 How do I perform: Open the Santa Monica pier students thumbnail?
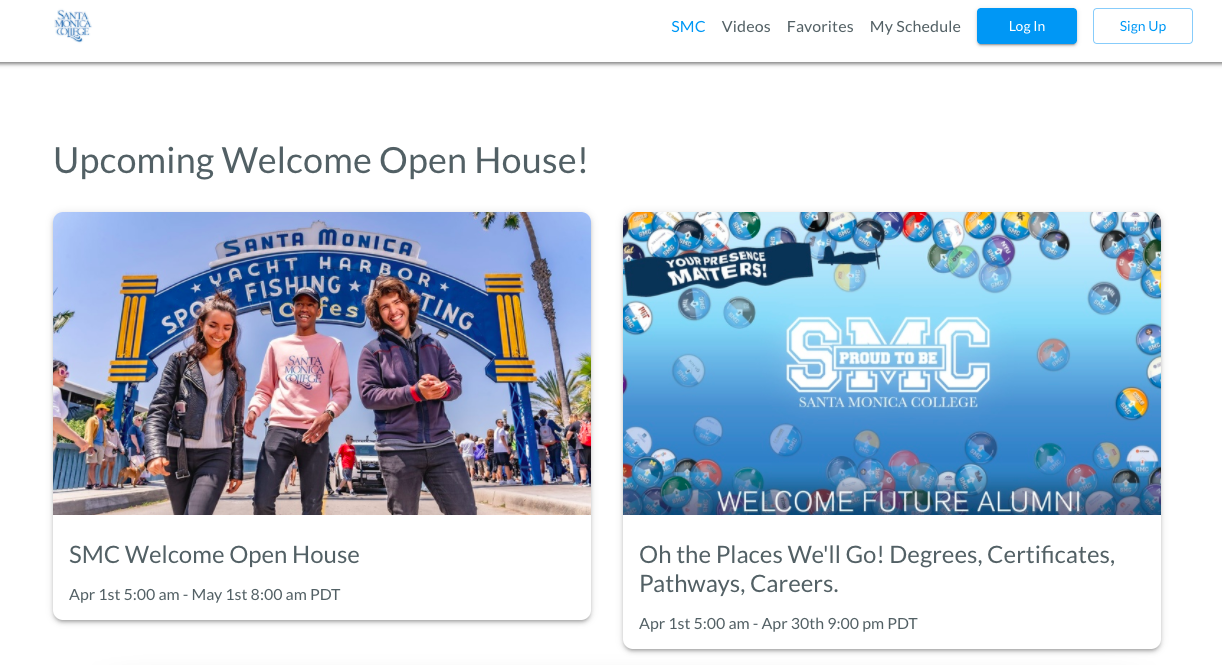click(322, 363)
